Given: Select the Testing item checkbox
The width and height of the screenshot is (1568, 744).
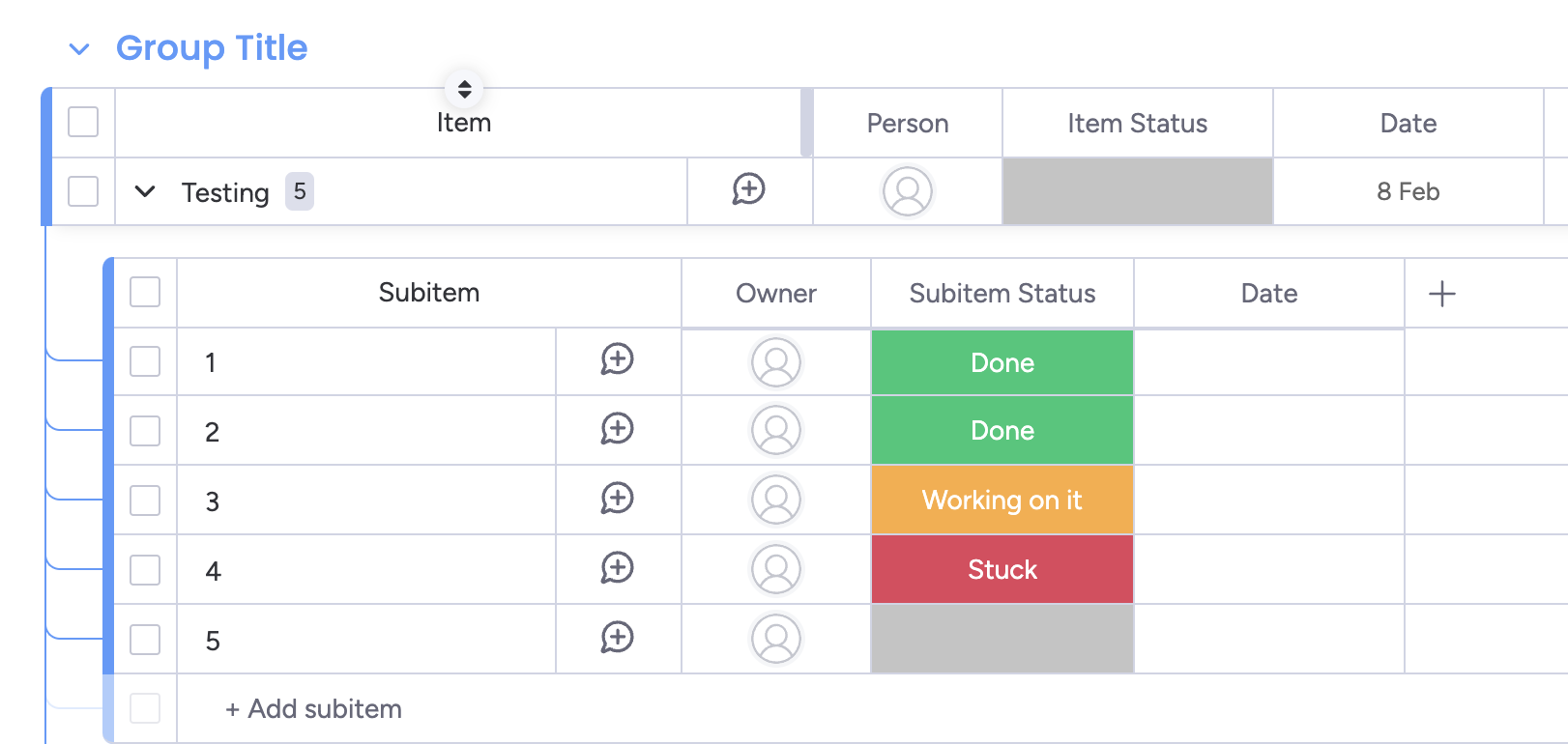Looking at the screenshot, I should pos(83,191).
